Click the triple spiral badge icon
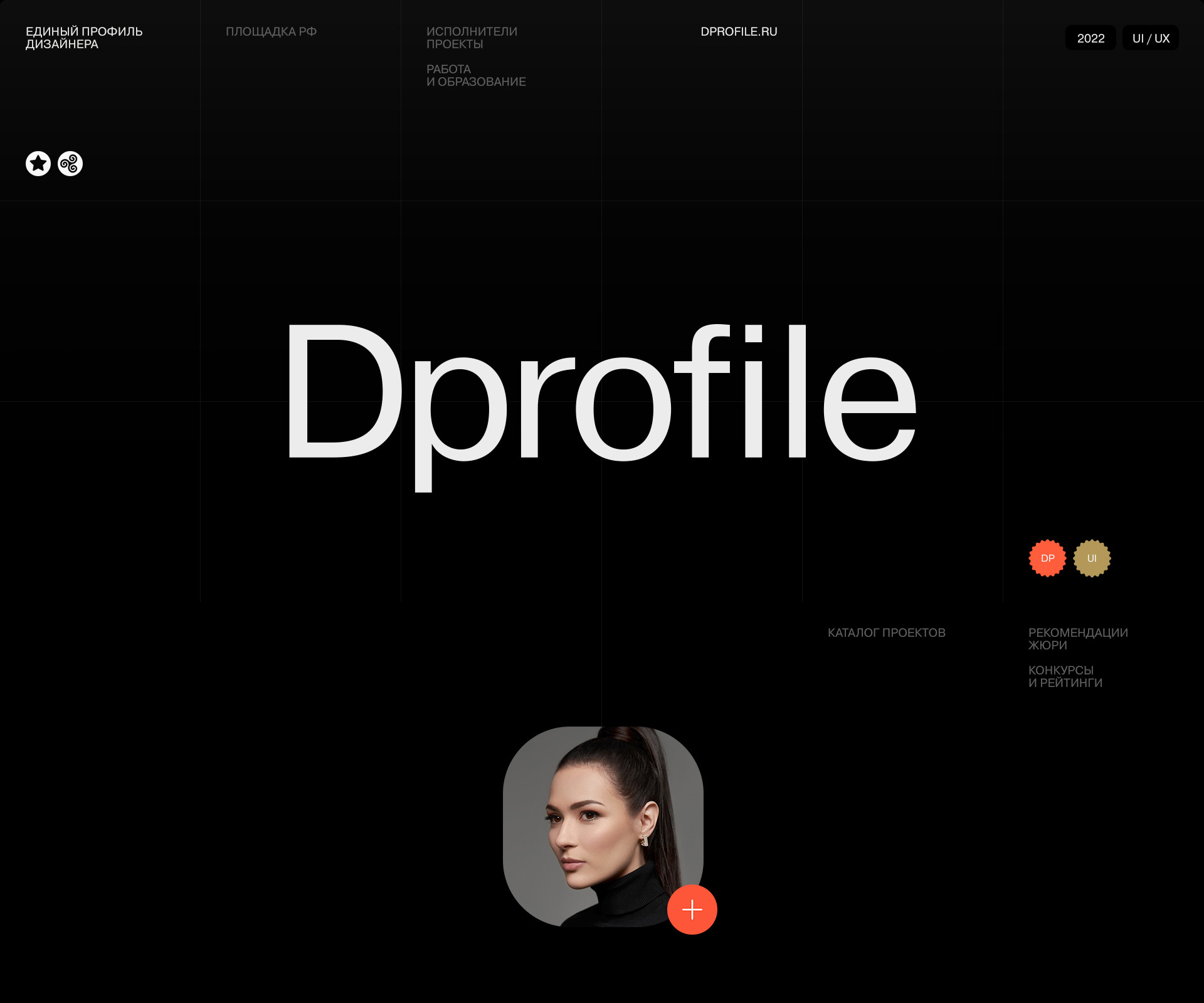This screenshot has width=1204, height=1003. [70, 164]
